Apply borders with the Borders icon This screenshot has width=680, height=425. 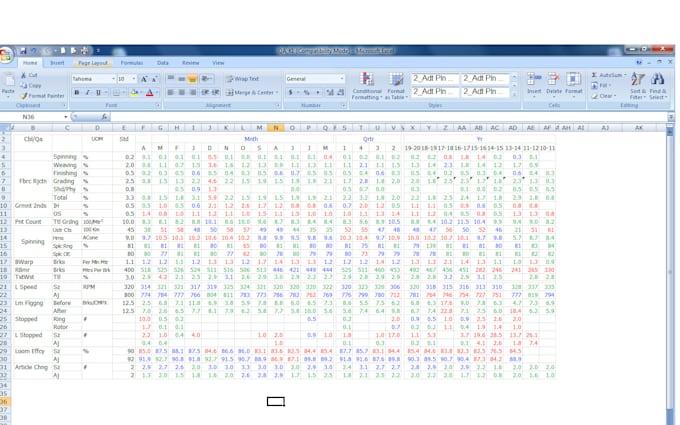pos(115,92)
